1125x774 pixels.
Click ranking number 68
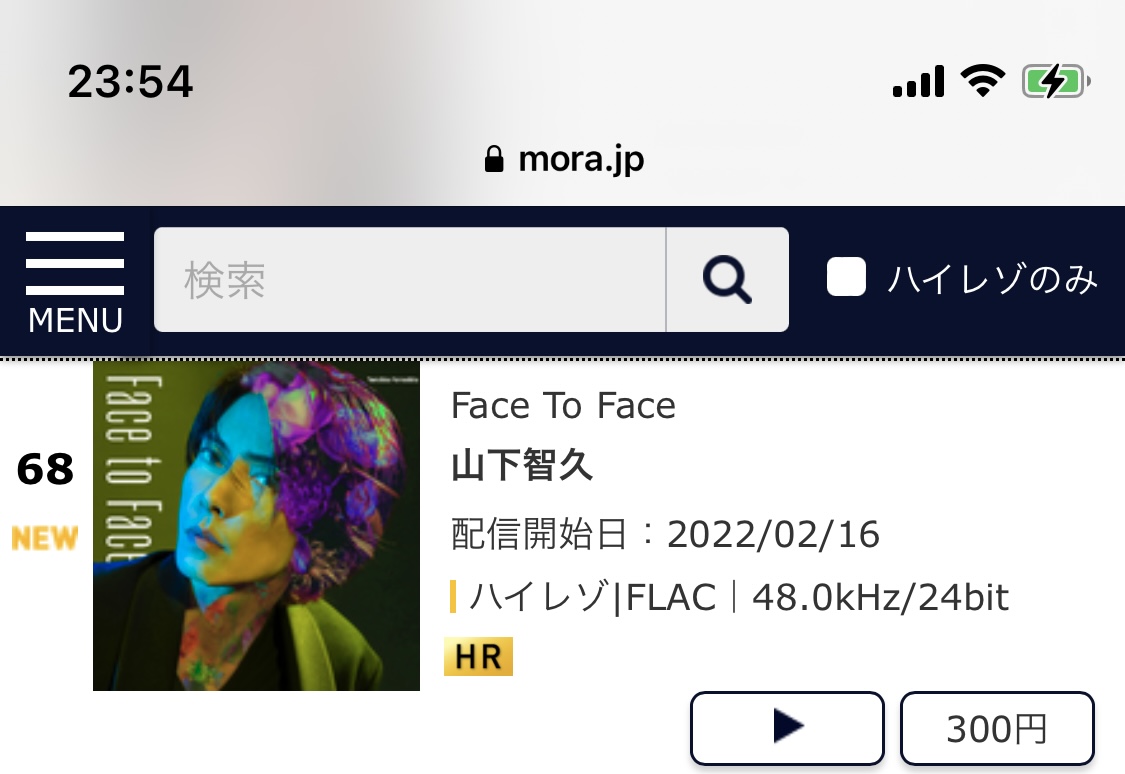44,469
